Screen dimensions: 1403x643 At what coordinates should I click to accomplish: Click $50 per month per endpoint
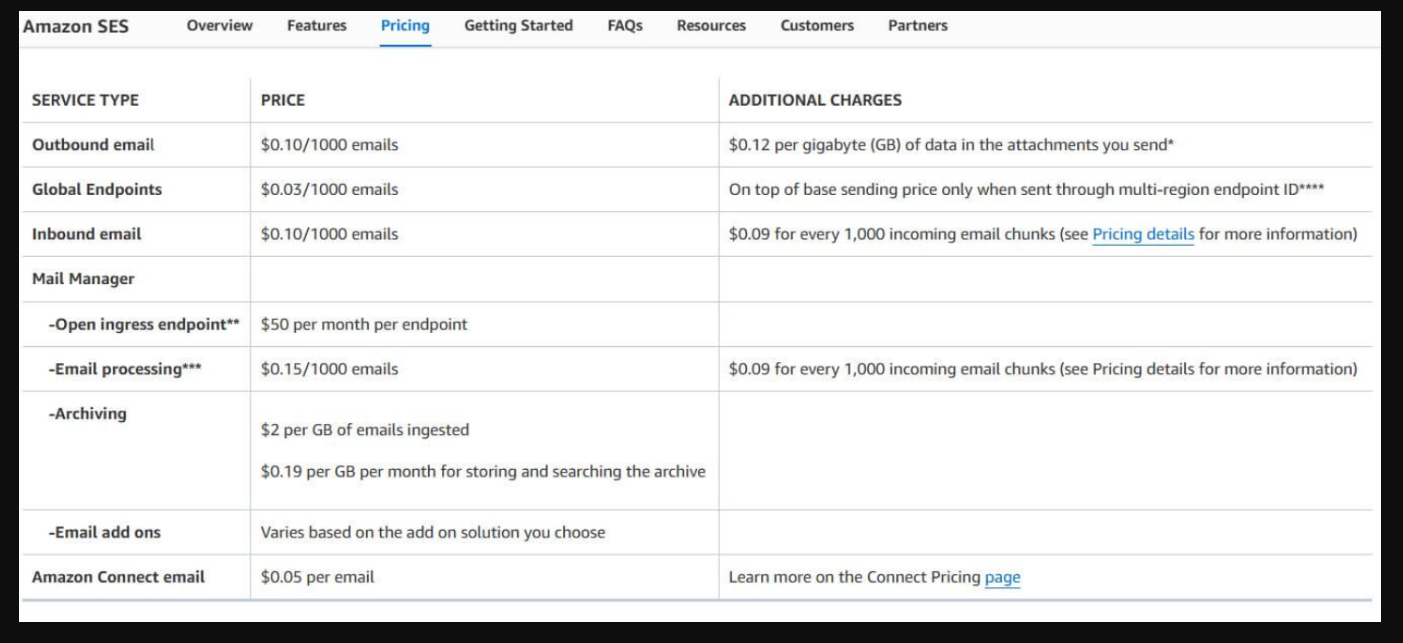click(x=364, y=324)
